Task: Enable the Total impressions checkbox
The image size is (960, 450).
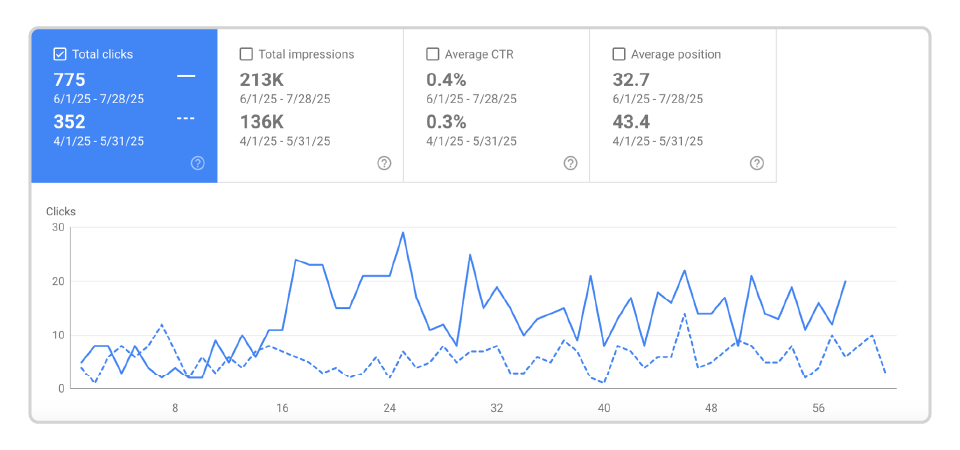Action: (x=246, y=54)
